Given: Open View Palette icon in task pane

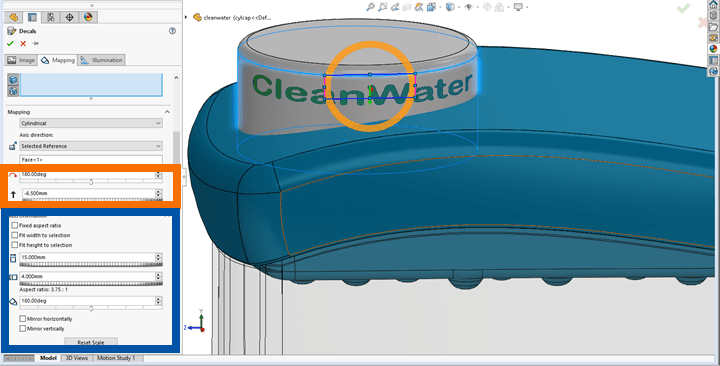Looking at the screenshot, I should pos(713,38).
